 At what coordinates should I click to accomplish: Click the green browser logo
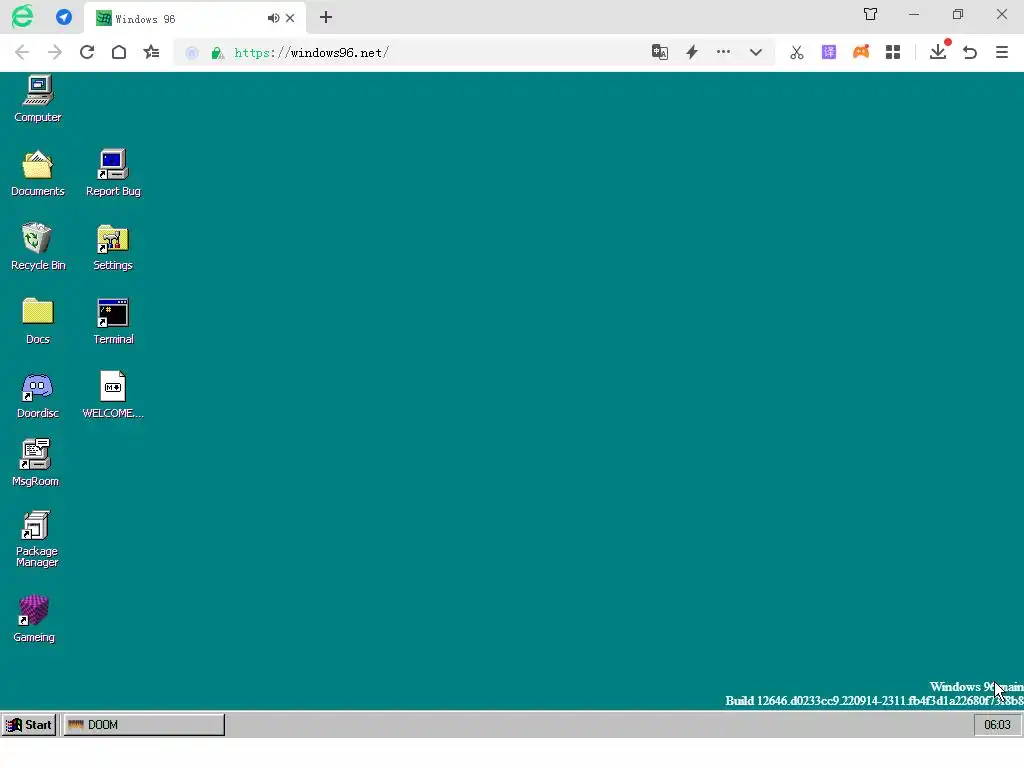[23, 16]
